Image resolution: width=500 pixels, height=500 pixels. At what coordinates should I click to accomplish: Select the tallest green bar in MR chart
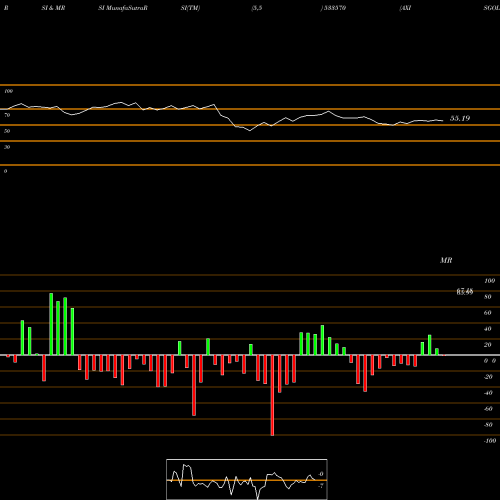point(51,324)
